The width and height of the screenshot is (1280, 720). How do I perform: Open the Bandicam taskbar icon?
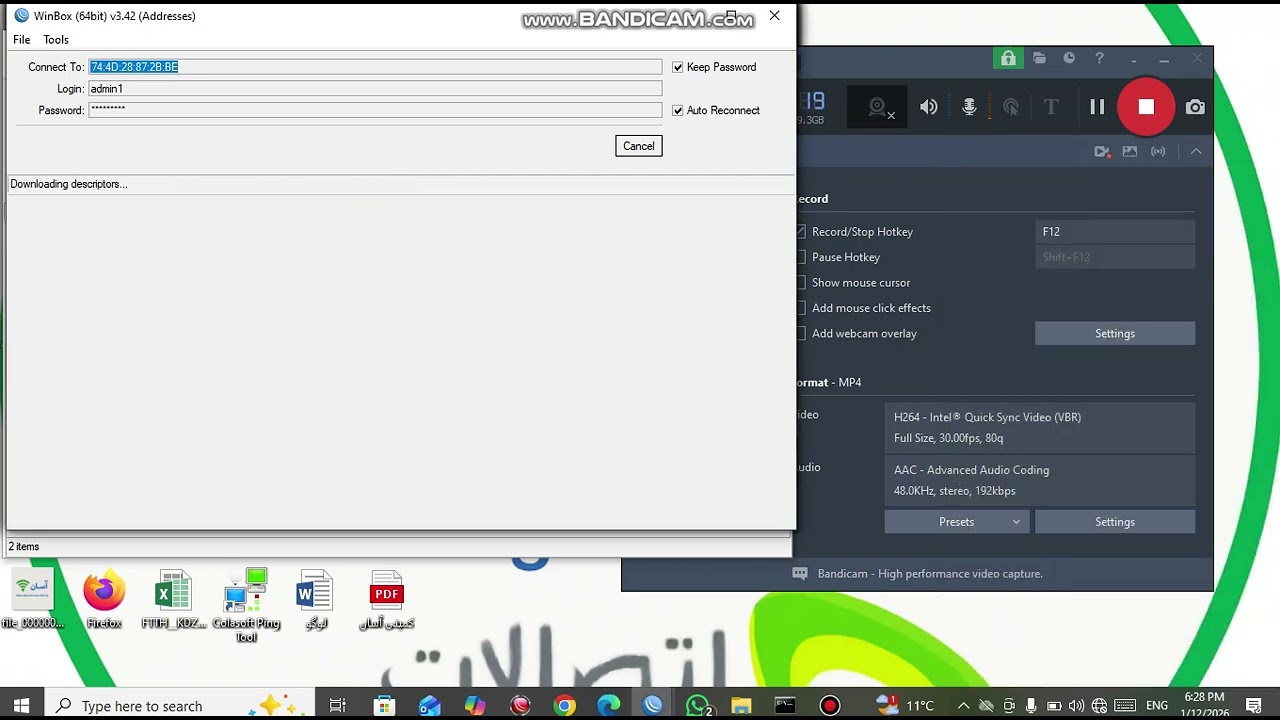[x=830, y=706]
